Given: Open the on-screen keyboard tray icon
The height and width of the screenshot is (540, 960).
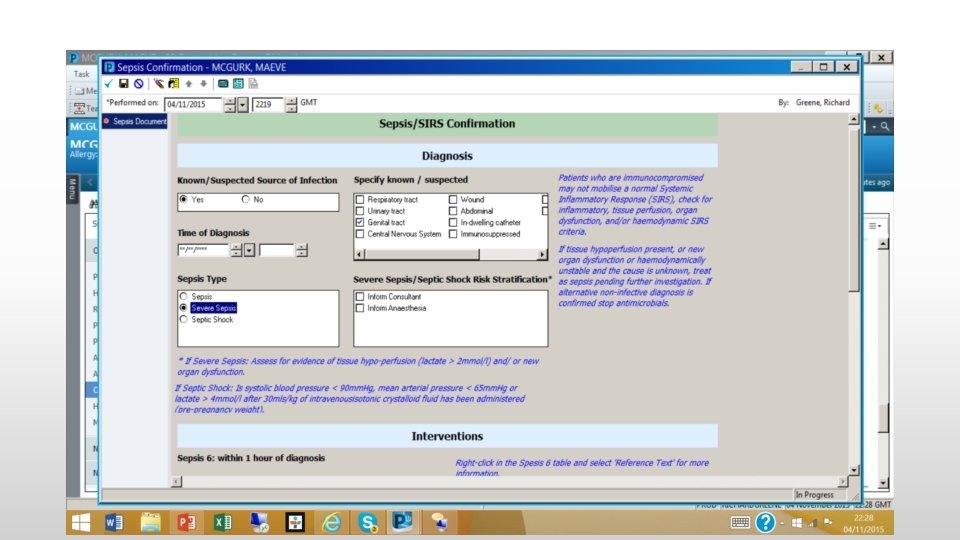Looking at the screenshot, I should 740,522.
